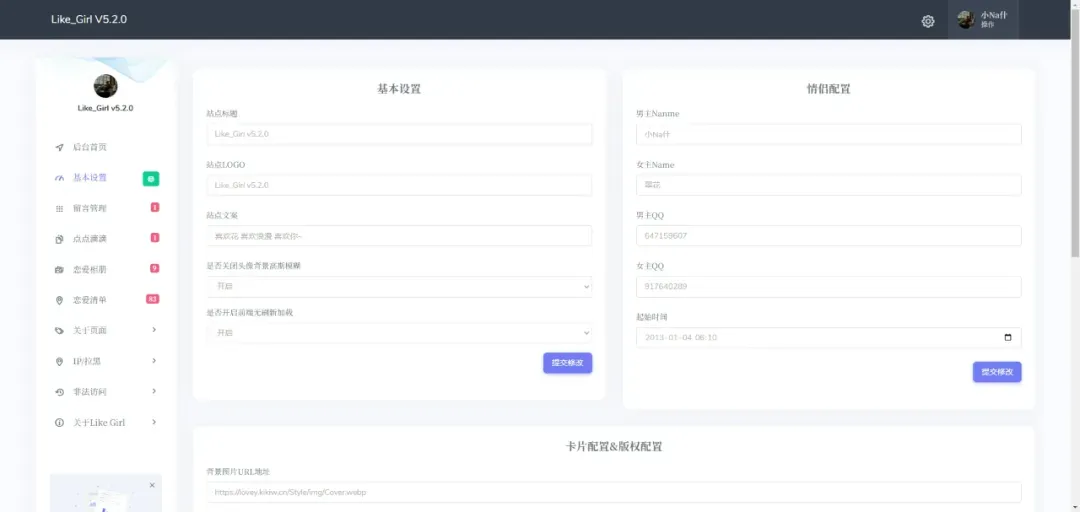Screen dimensions: 1080x512
Task: Open the 是否关闭头像背景高斯模糊 dropdown
Action: (x=399, y=287)
